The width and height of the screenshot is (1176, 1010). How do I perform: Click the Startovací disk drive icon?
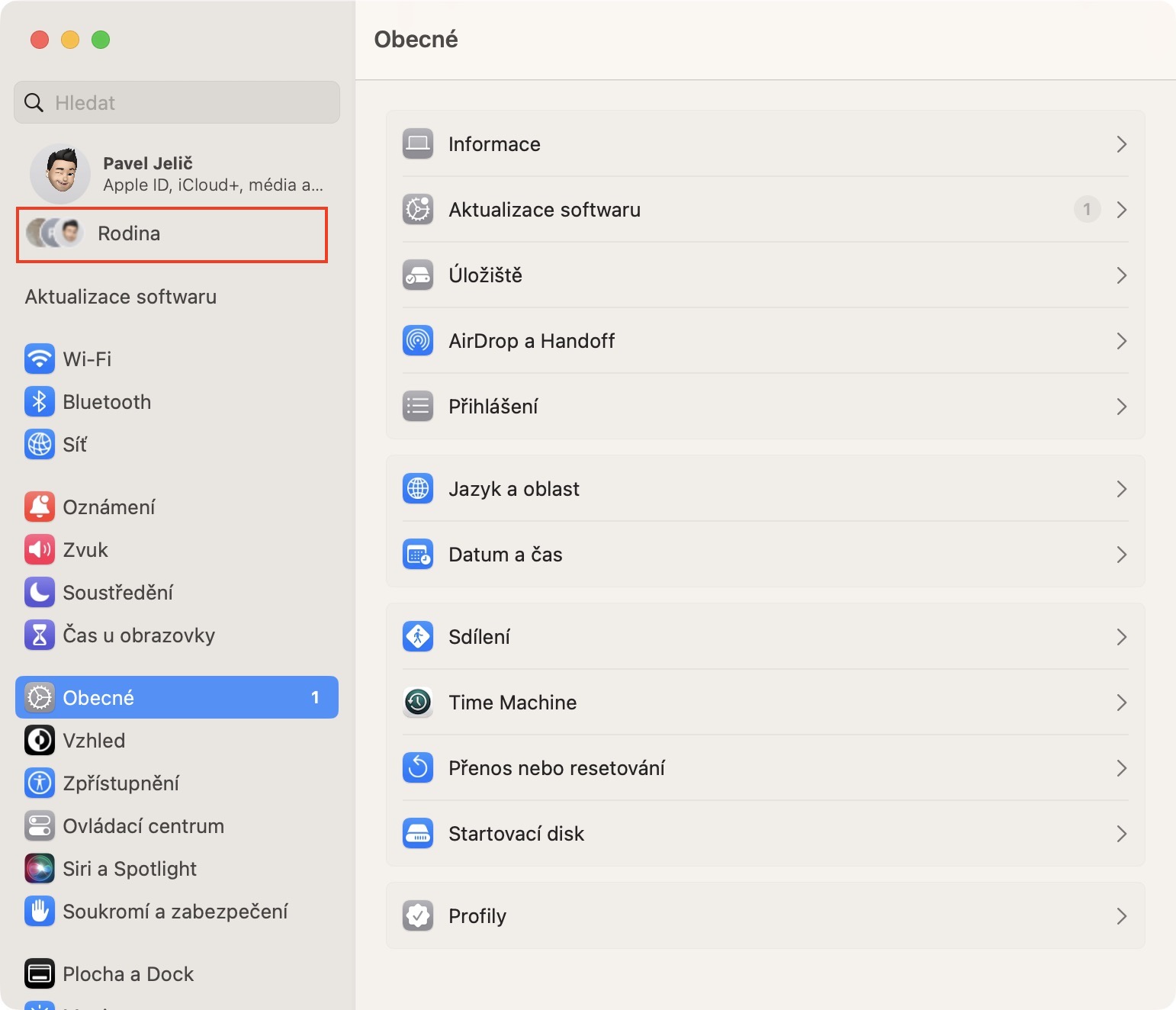[x=418, y=833]
